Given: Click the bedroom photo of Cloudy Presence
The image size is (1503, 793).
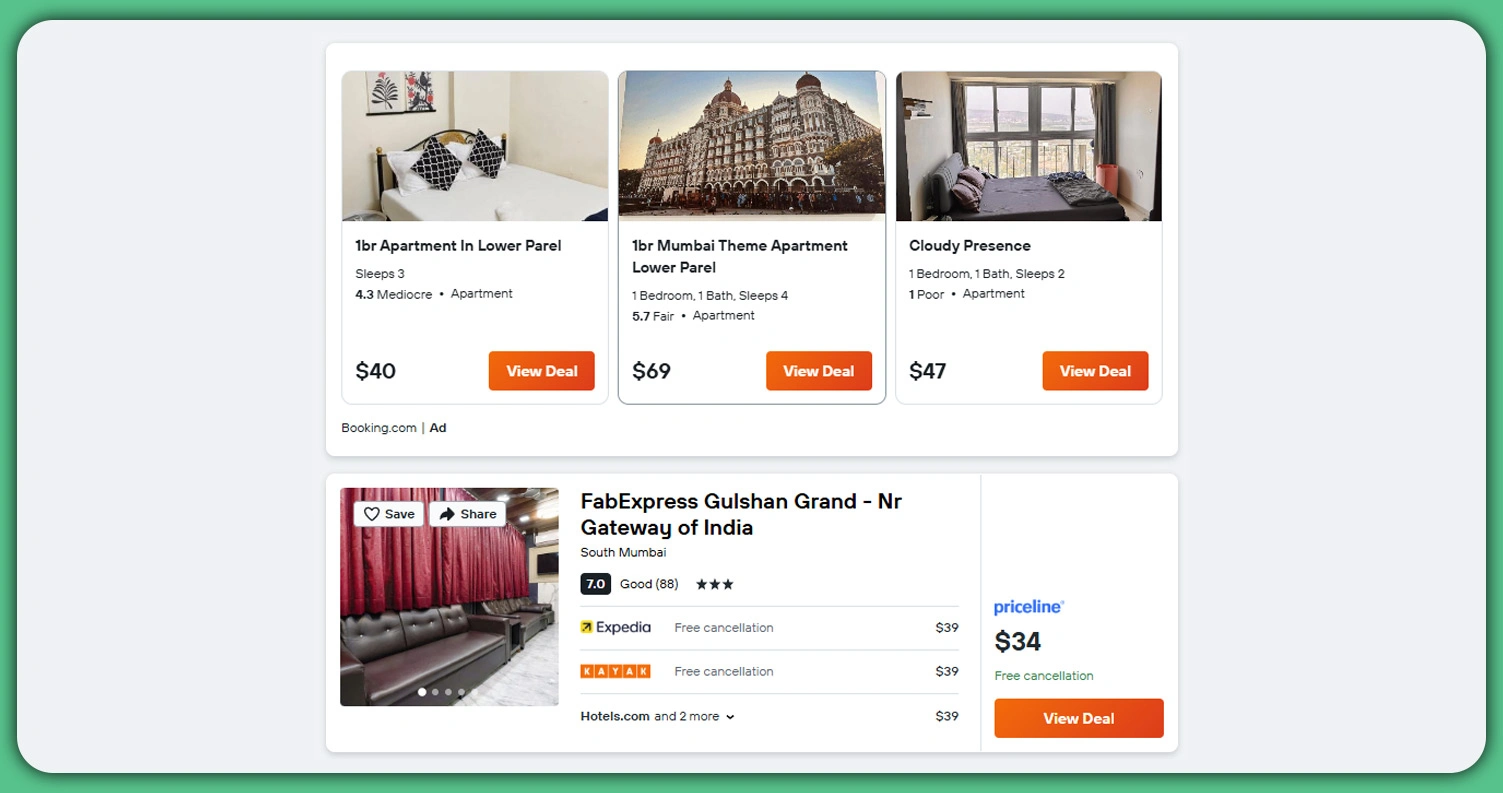Looking at the screenshot, I should 1027,145.
